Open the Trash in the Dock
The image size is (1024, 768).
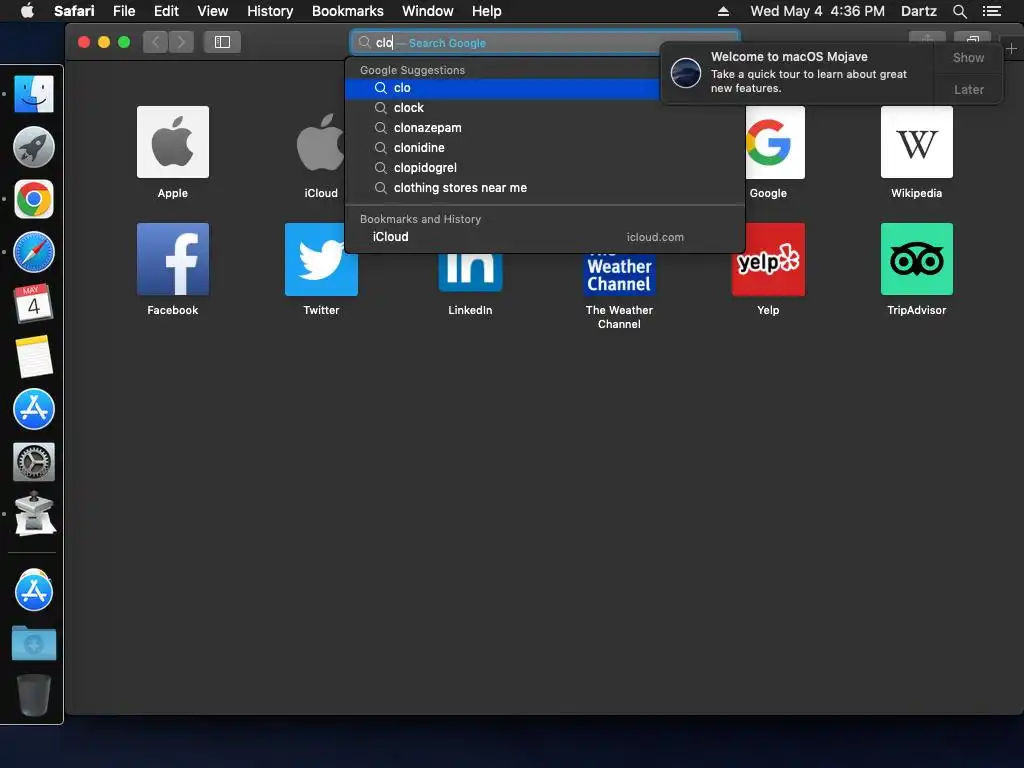(x=33, y=695)
